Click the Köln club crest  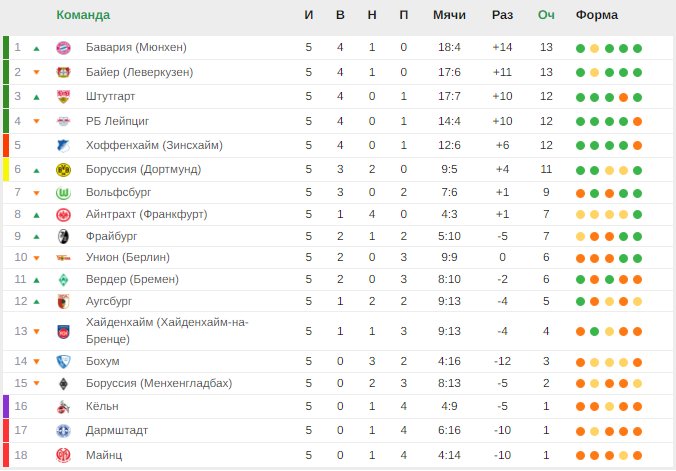point(63,407)
